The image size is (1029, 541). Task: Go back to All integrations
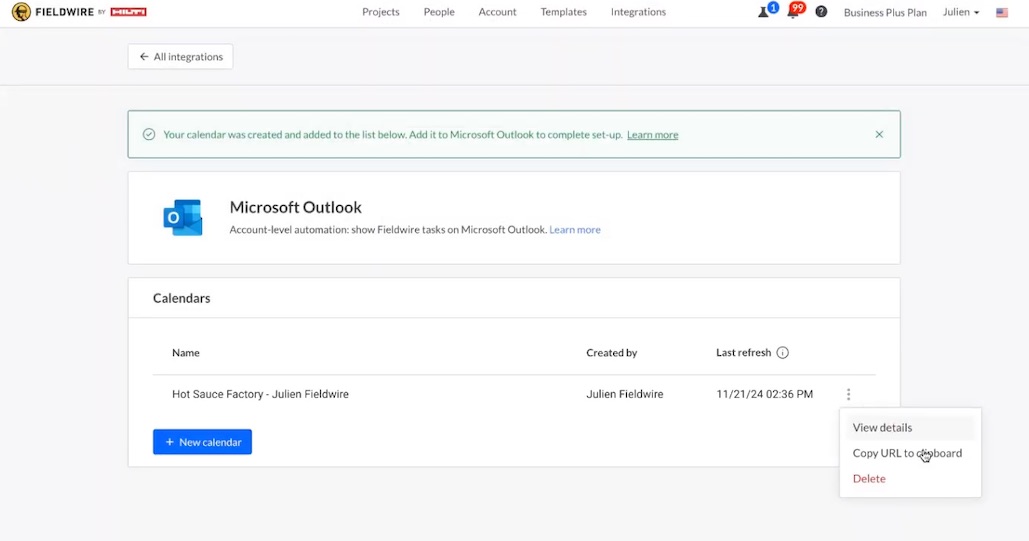pyautogui.click(x=180, y=57)
